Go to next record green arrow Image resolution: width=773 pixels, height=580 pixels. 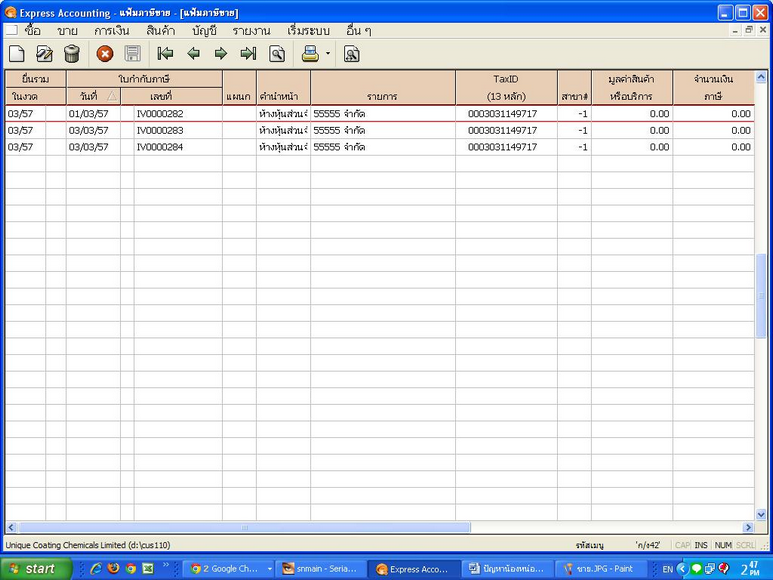pyautogui.click(x=220, y=54)
